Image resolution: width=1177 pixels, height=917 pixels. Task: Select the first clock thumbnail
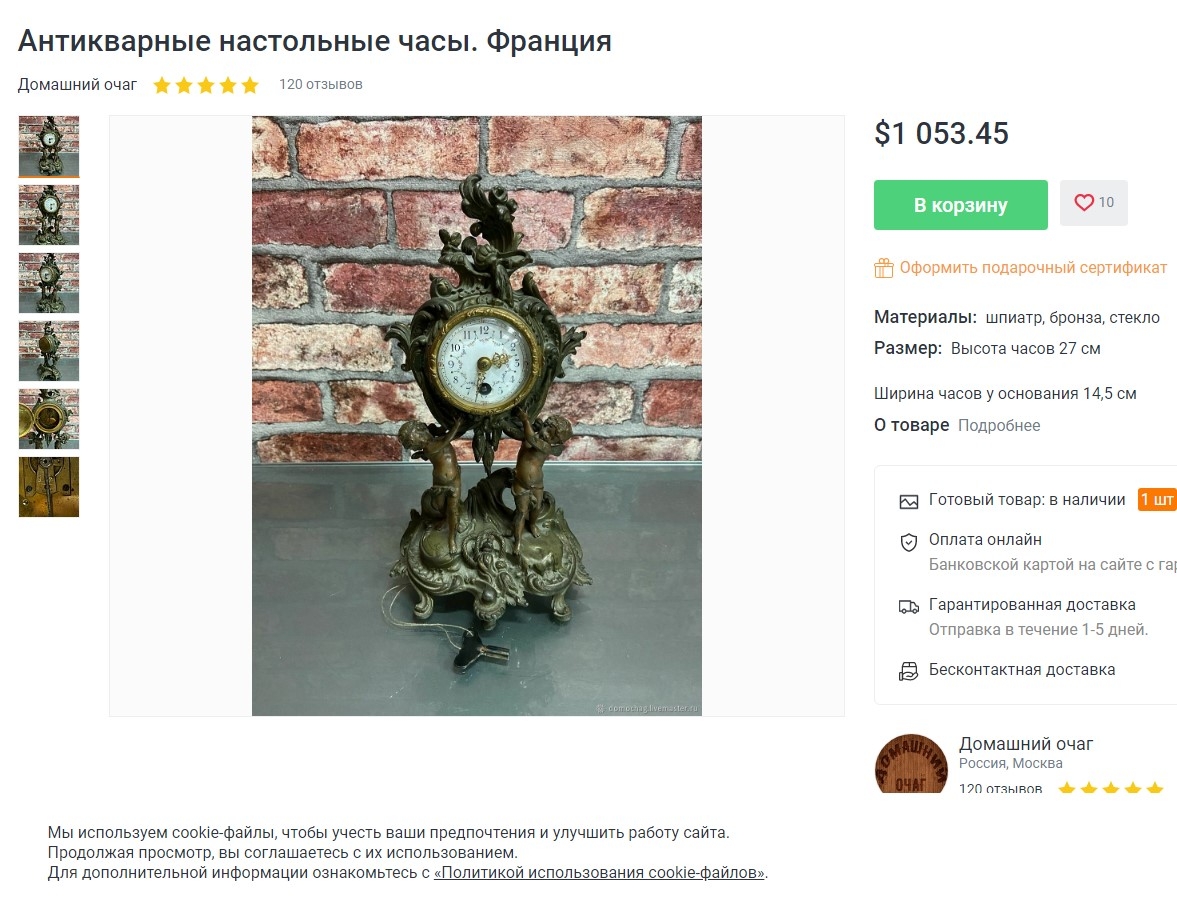click(x=49, y=146)
